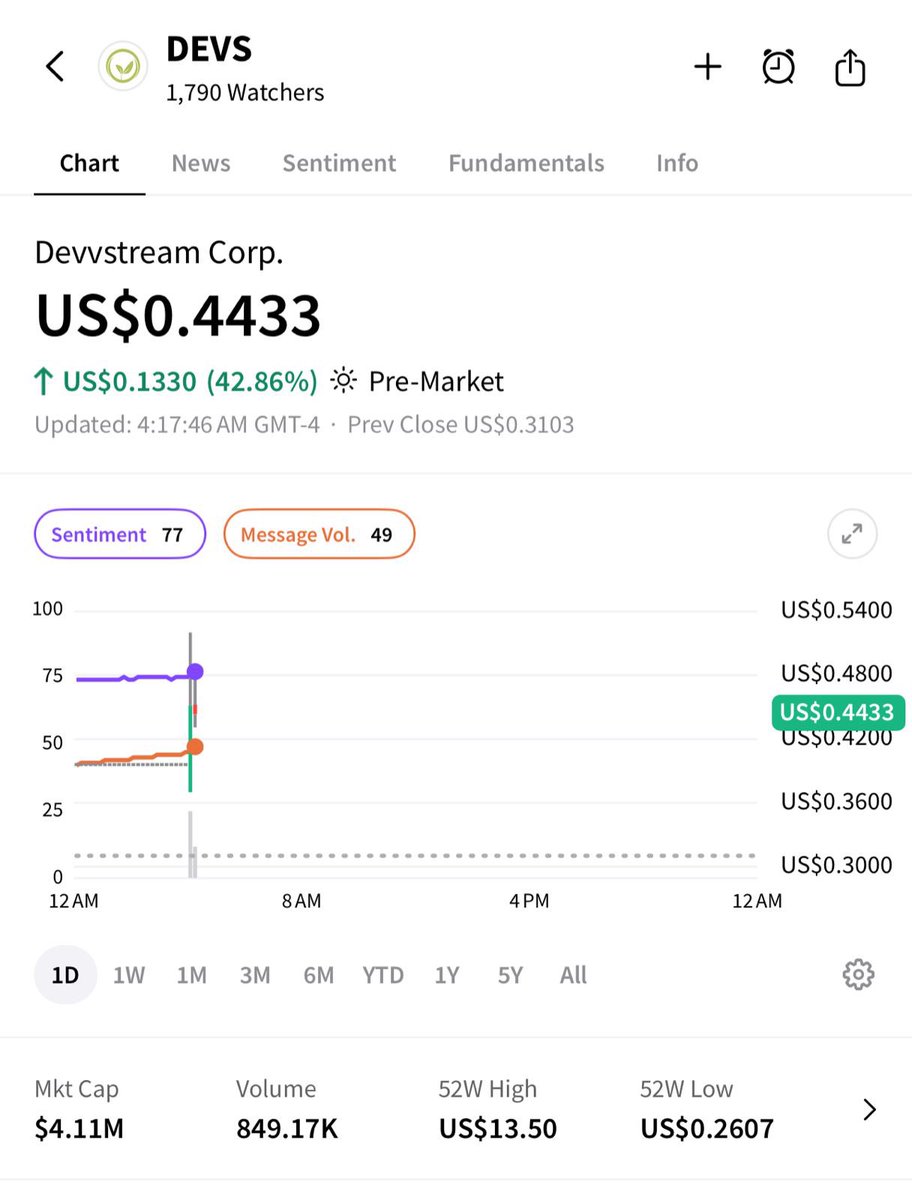Screen dimensions: 912x1200
Task: Share the DEVS page using share icon
Action: tap(849, 67)
